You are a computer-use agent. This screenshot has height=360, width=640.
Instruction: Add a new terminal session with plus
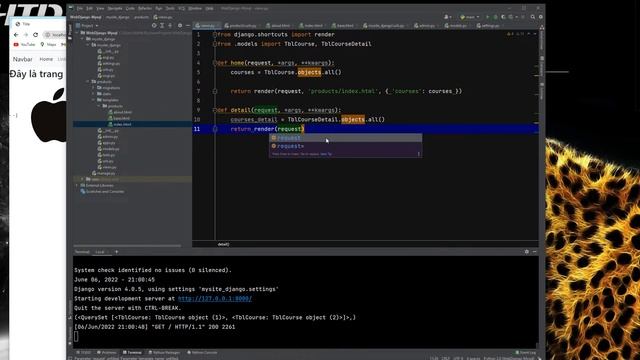point(116,252)
